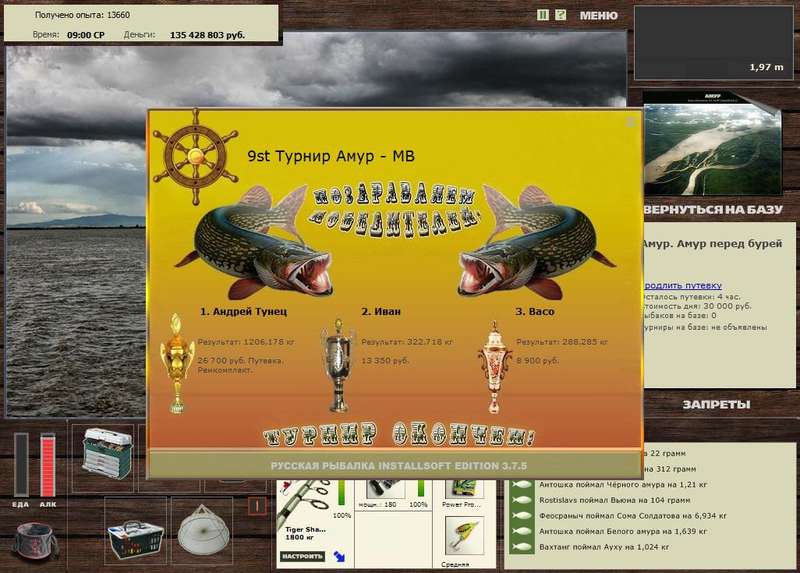Click fish icon beside Rostislavs Вьюна entry
Screen dimensions: 800x573
tap(521, 500)
